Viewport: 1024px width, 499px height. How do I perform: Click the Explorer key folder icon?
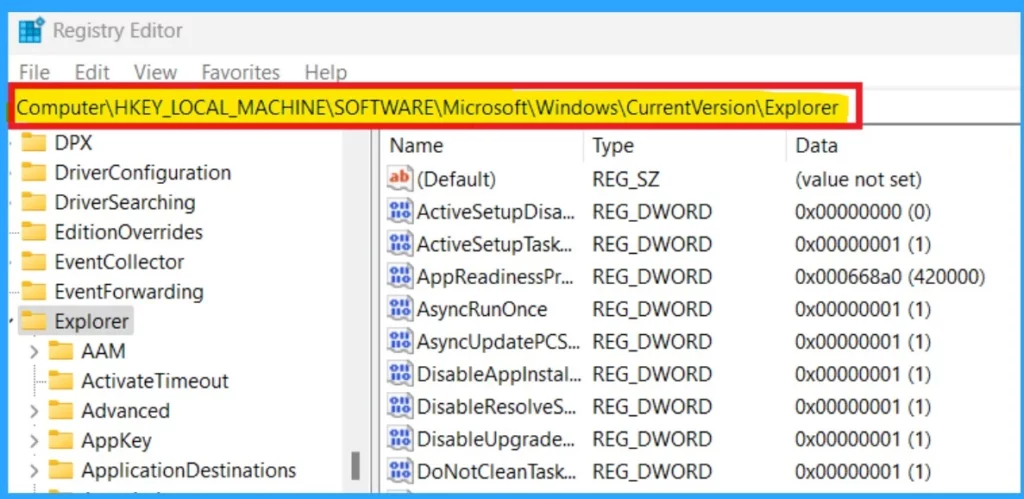click(x=34, y=321)
